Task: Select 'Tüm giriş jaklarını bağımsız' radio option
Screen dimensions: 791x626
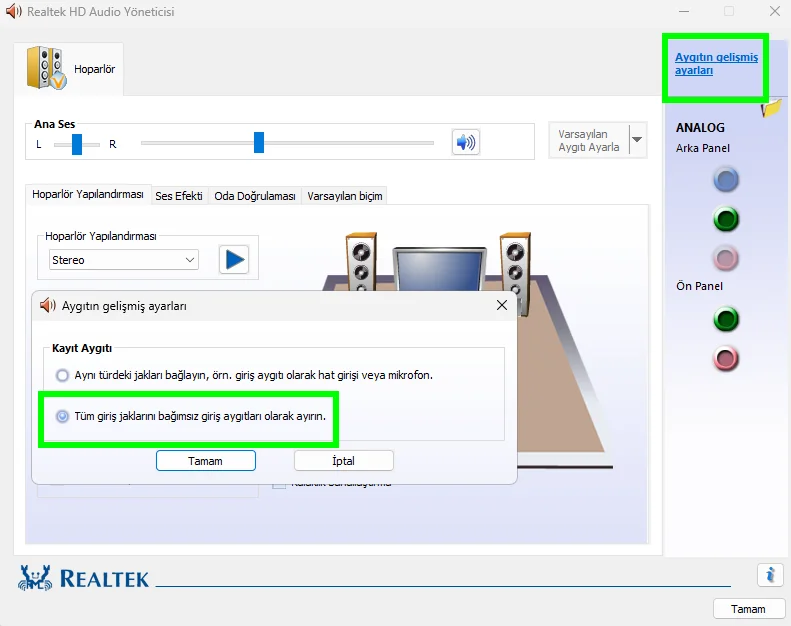Action: coord(62,416)
